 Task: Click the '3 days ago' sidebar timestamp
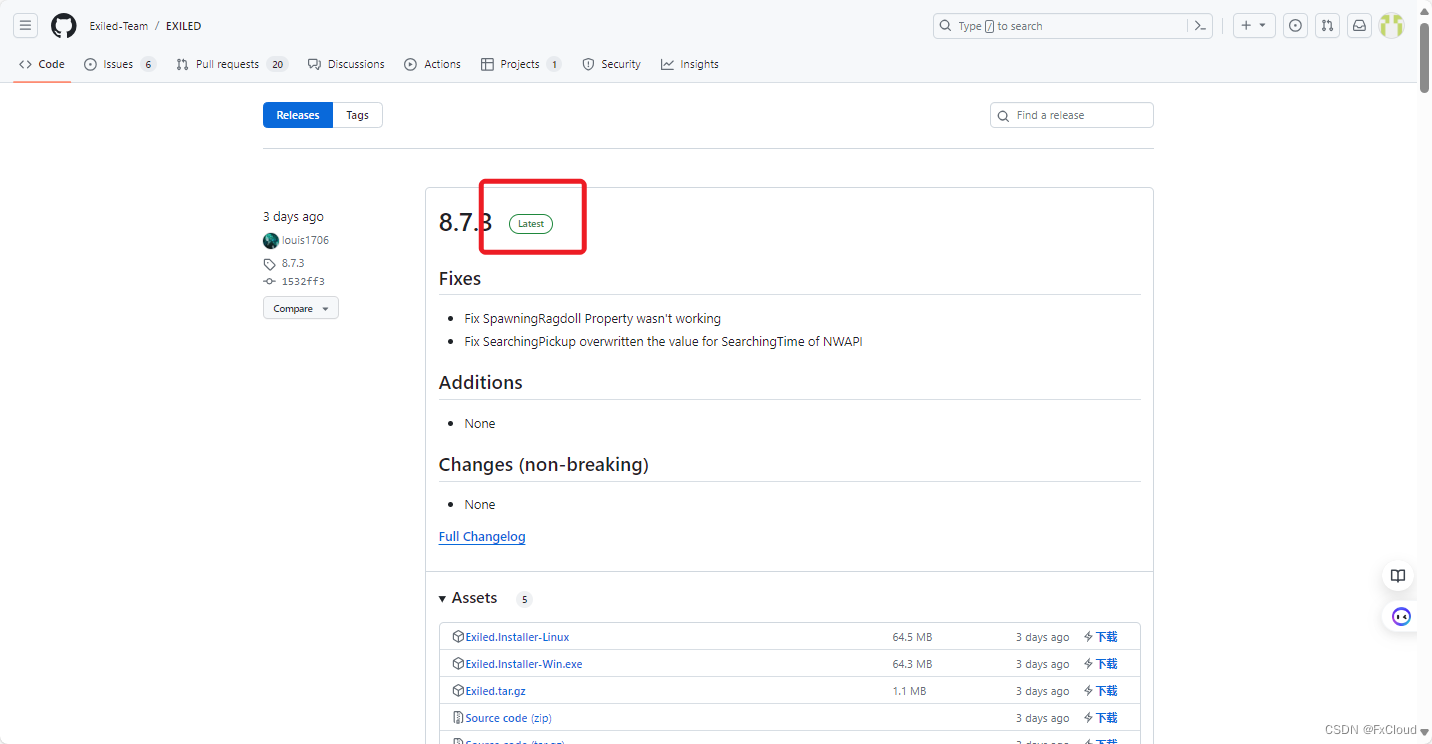[x=293, y=216]
